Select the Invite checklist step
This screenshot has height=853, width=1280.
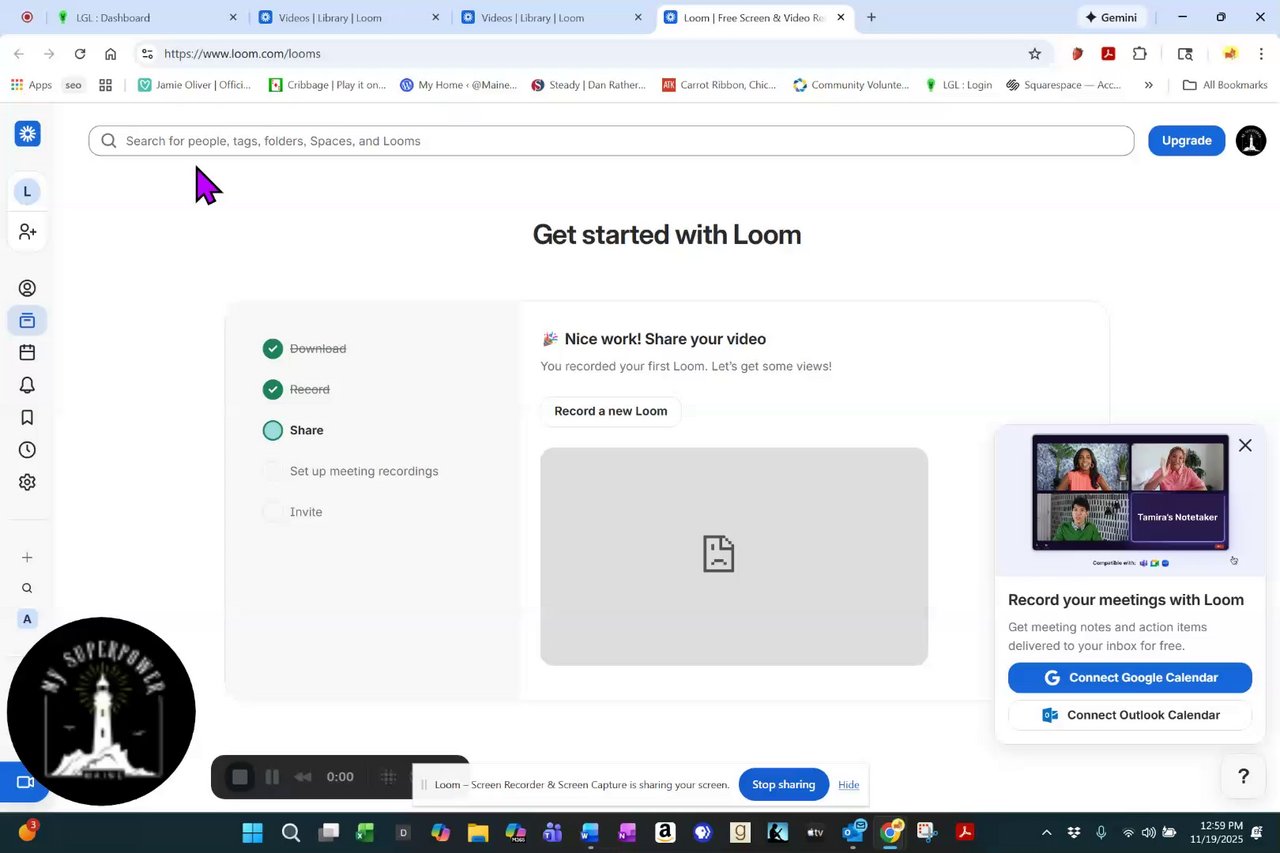(293, 512)
